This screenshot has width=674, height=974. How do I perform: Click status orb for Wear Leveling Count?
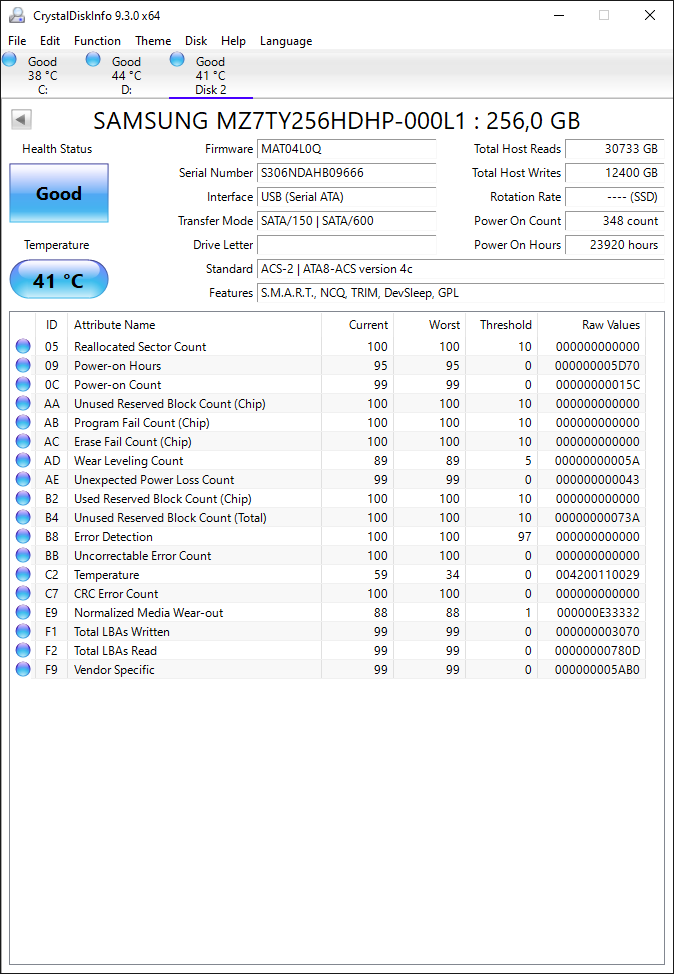23,460
